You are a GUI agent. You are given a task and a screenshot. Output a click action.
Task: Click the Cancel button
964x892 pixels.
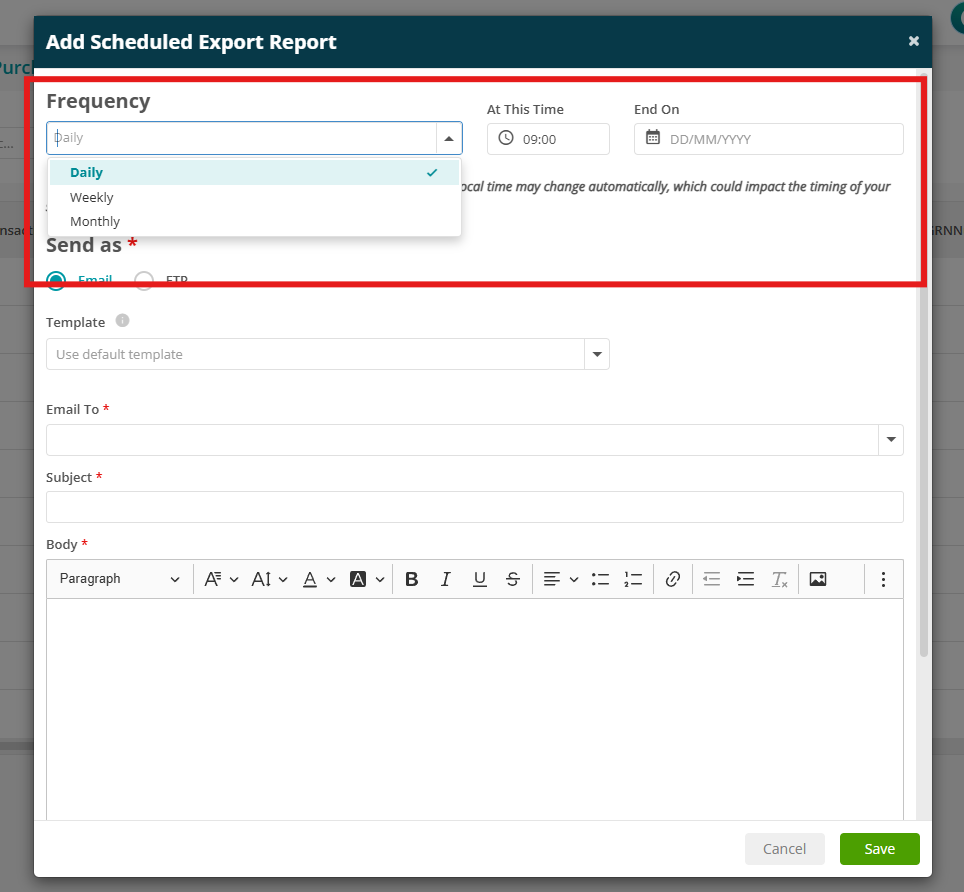(x=784, y=849)
